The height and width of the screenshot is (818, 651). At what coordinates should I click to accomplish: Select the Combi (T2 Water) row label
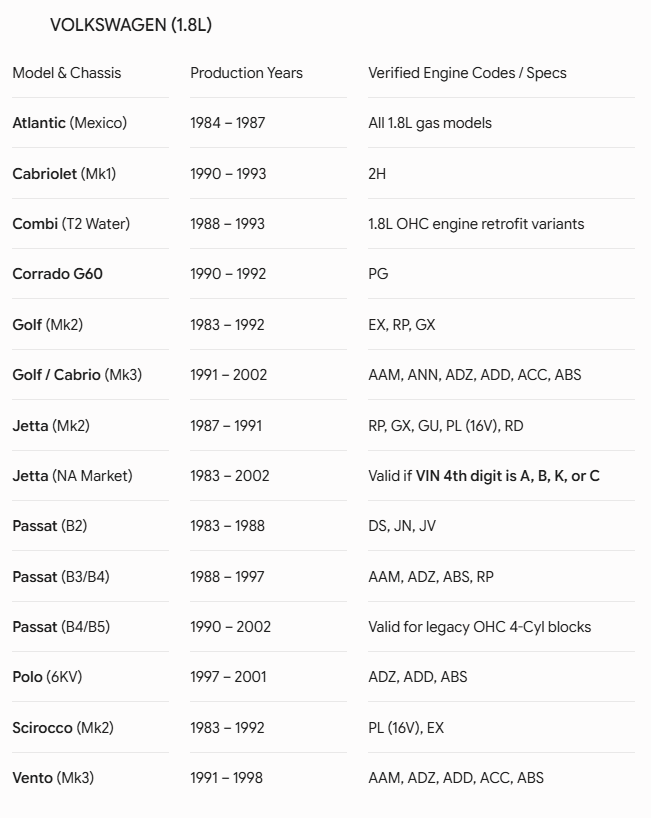(x=71, y=224)
